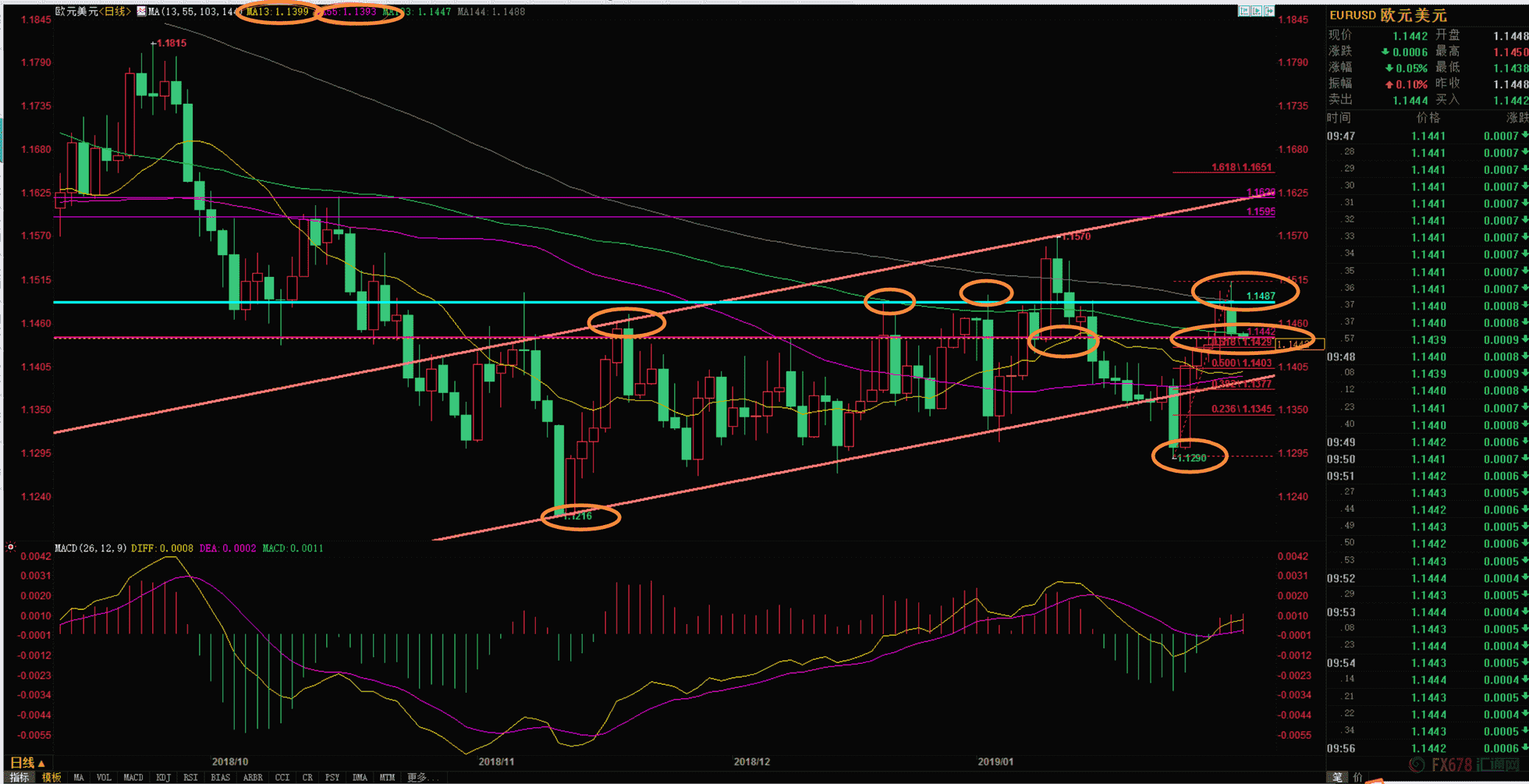Switch to the 模板 tab
The image size is (1529, 784).
pyautogui.click(x=51, y=778)
